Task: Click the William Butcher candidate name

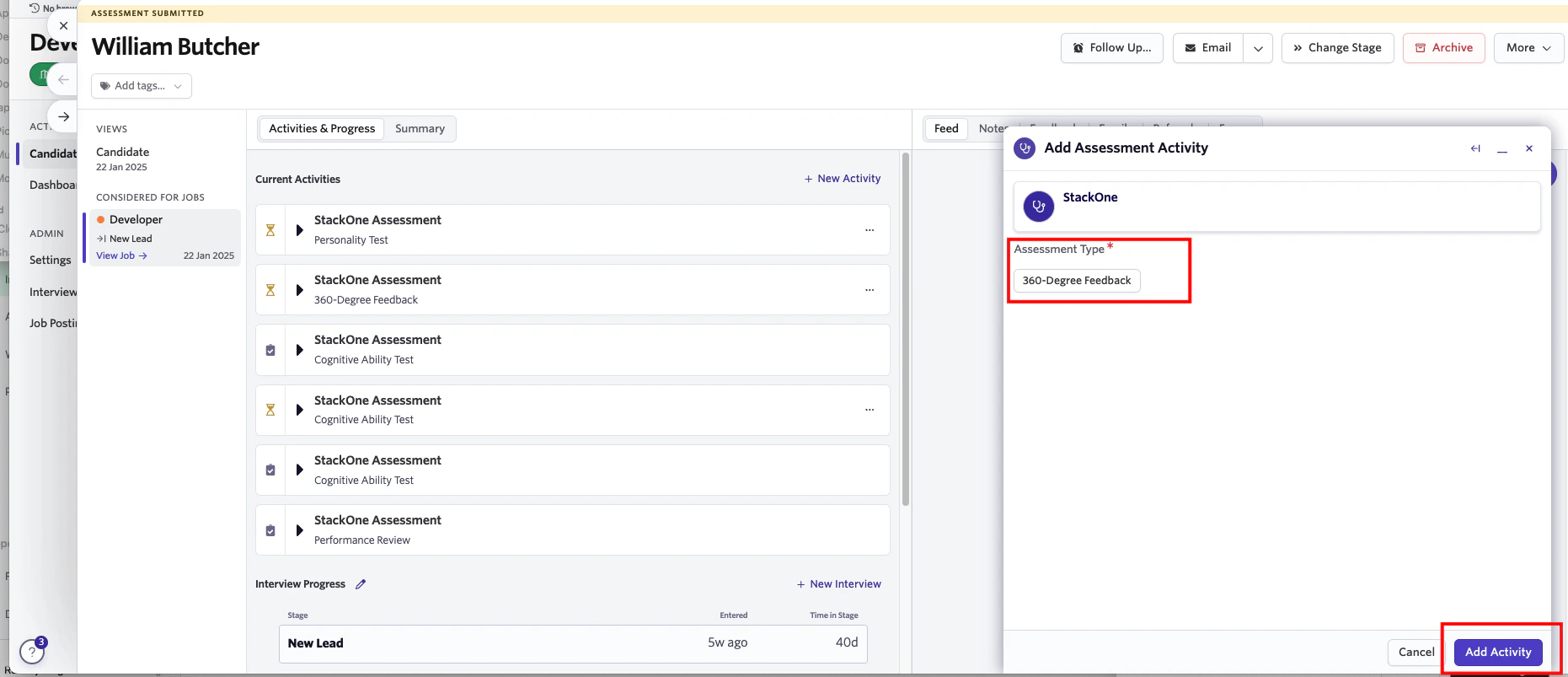Action: coord(175,47)
